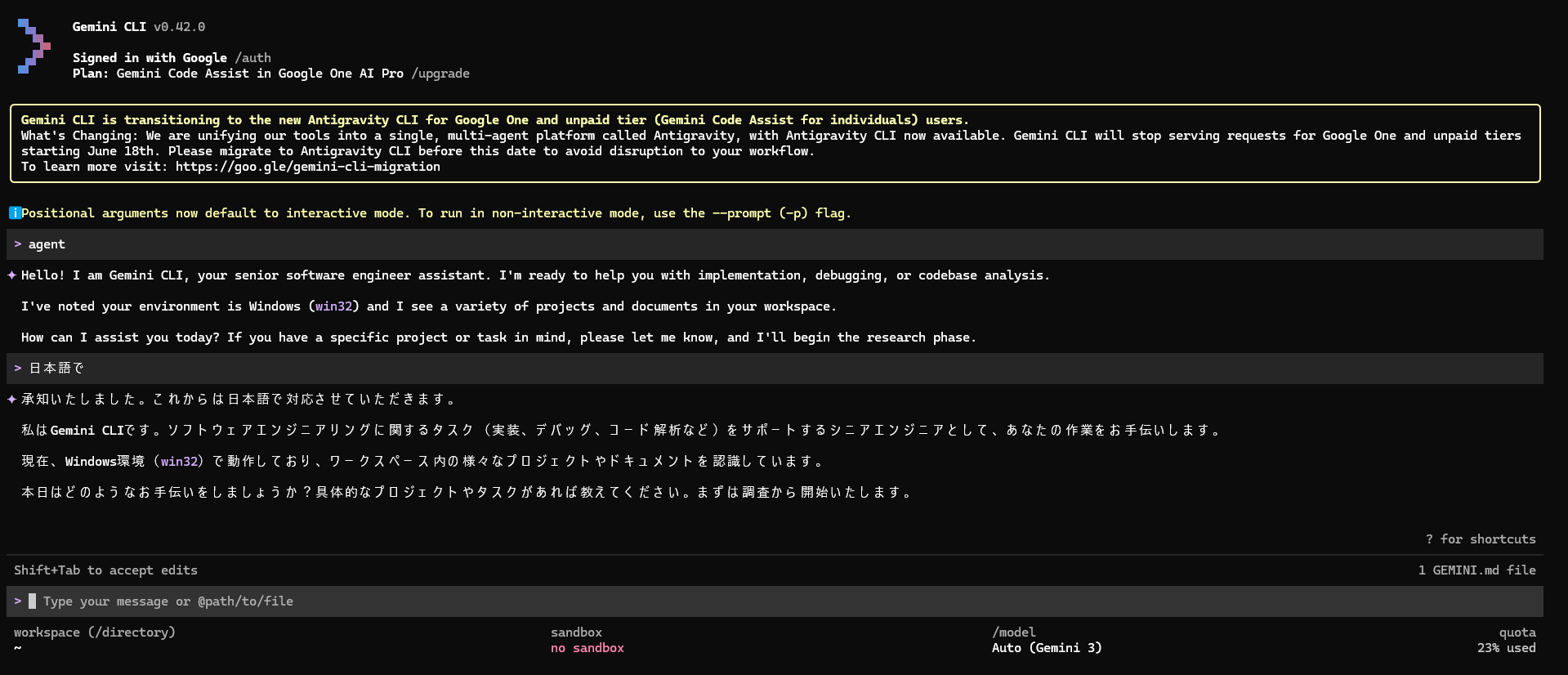This screenshot has width=1568, height=675.
Task: Click the Plan: Gemini Code Assist line
Action: coord(238,74)
